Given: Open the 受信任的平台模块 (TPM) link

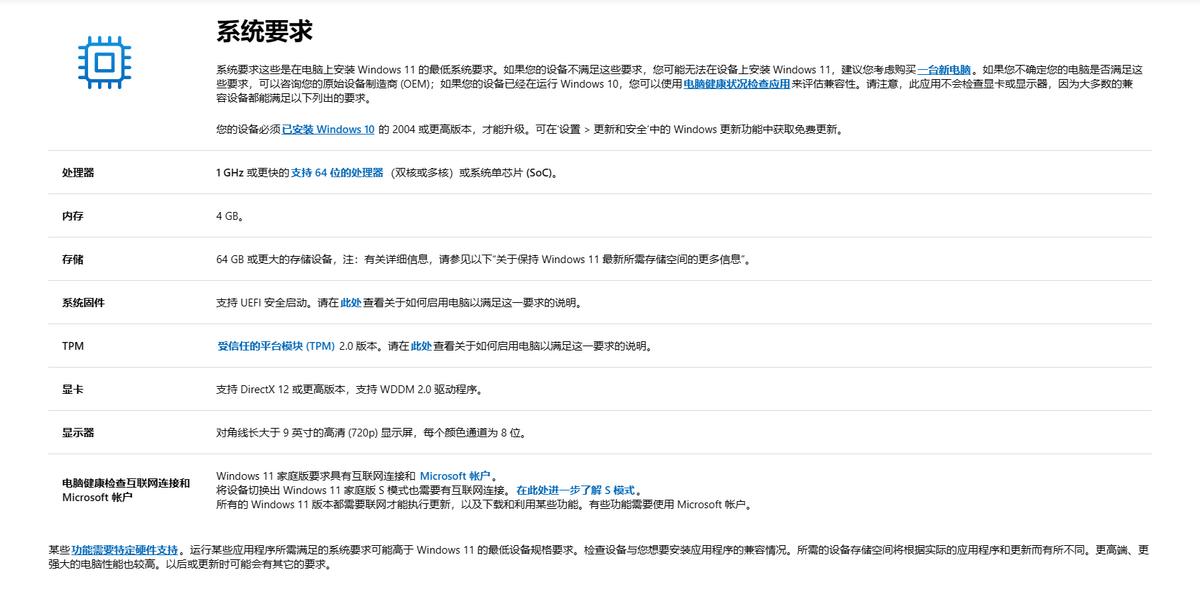Looking at the screenshot, I should [275, 346].
